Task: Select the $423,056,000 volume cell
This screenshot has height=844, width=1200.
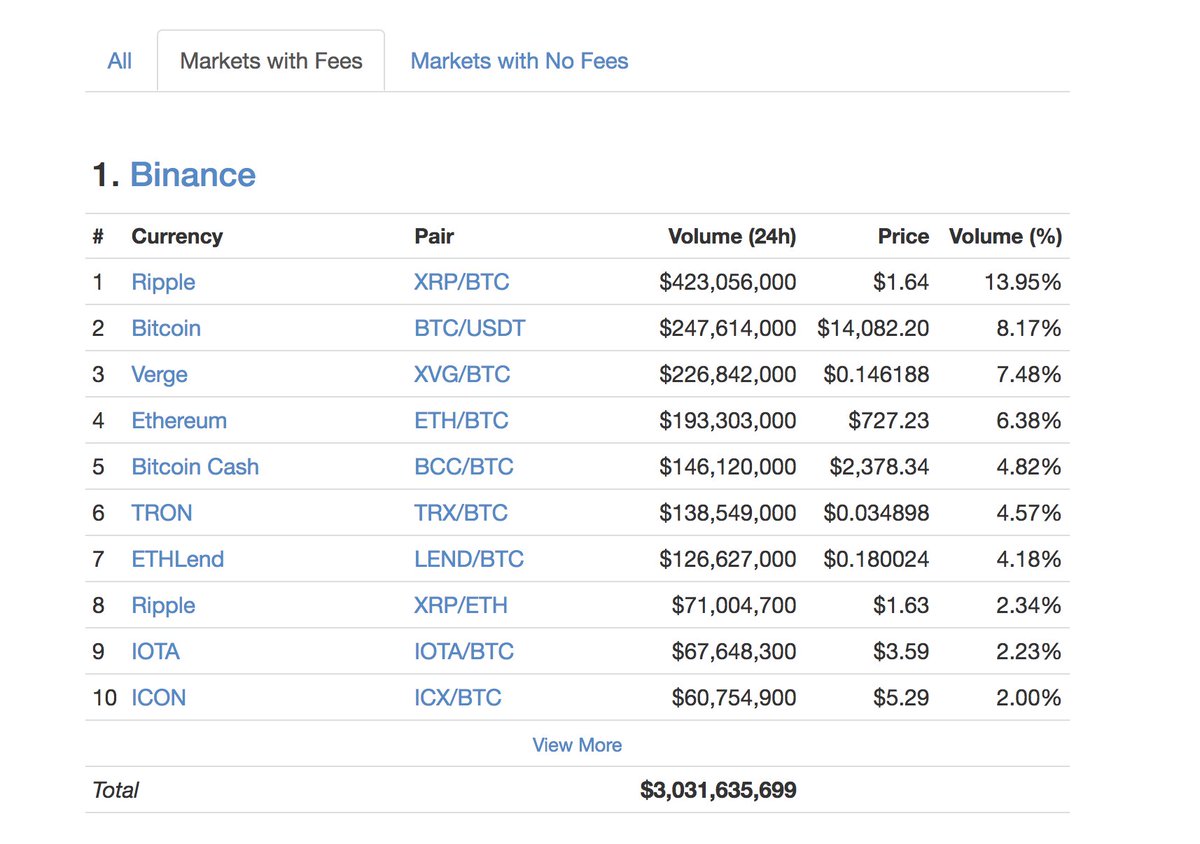Action: (728, 282)
